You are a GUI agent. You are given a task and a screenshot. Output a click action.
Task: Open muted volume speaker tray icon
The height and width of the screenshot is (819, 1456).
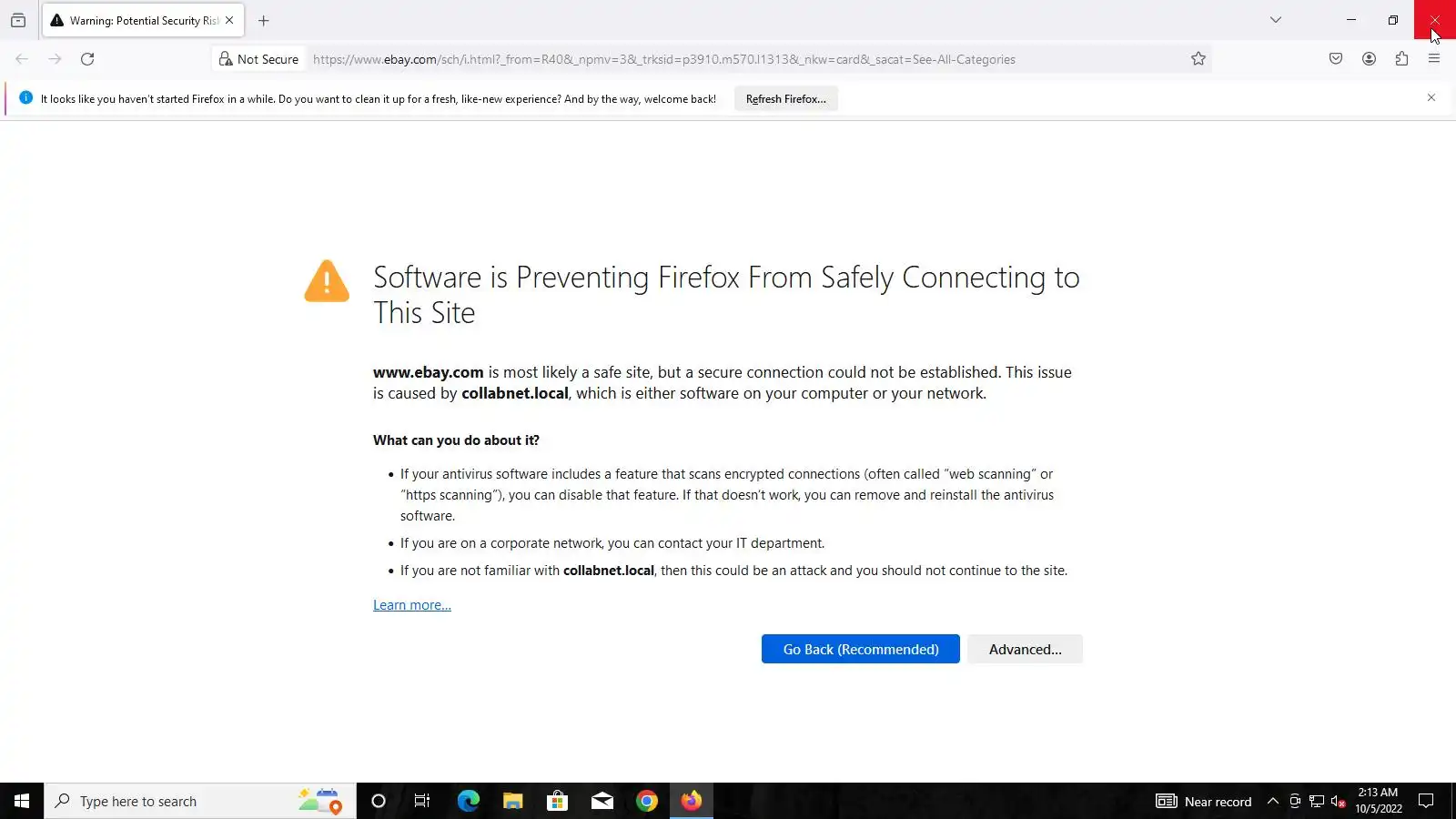pyautogui.click(x=1338, y=801)
